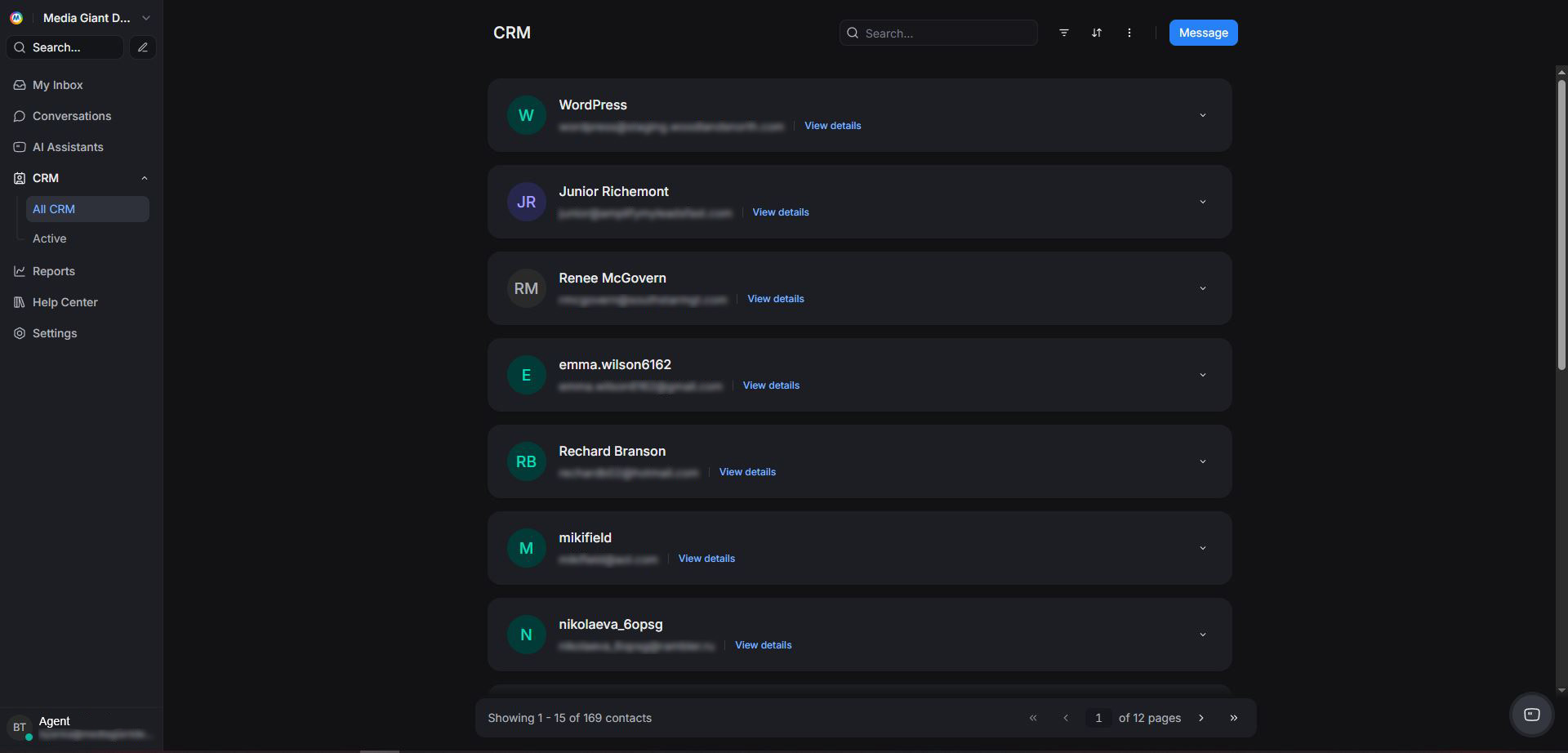Open the Settings section
This screenshot has height=753, width=1568.
tap(55, 332)
